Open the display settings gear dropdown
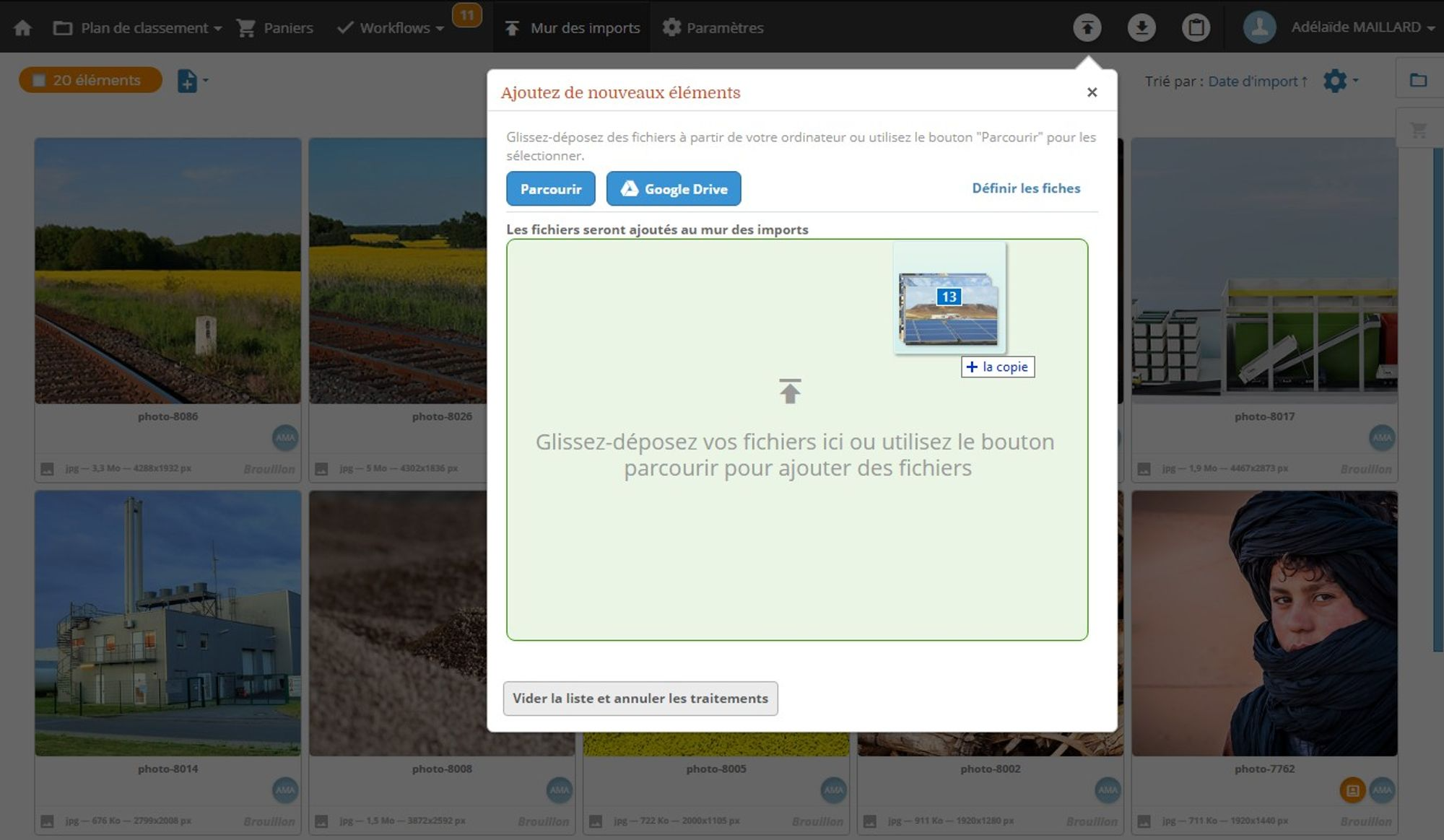 pyautogui.click(x=1340, y=80)
